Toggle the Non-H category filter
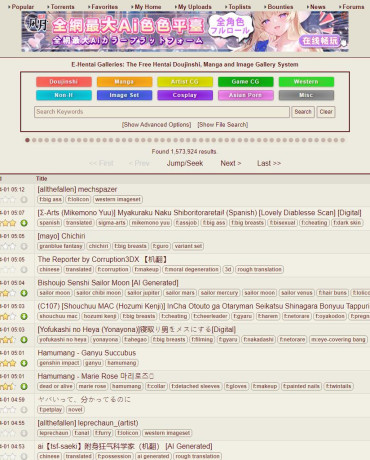The height and width of the screenshot is (460, 370). click(x=64, y=95)
